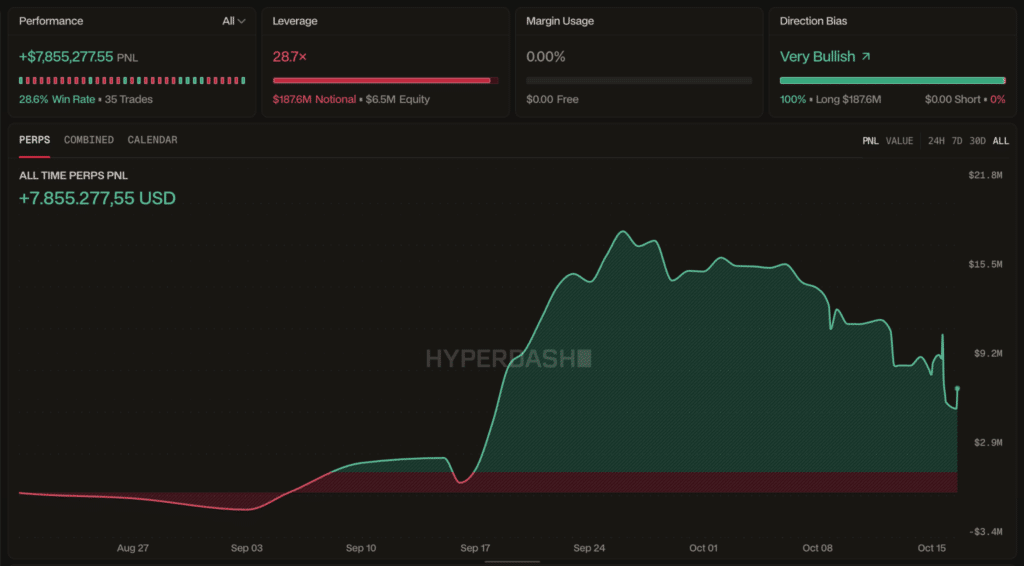The width and height of the screenshot is (1024, 566).
Task: Click the Leverage card title
Action: click(295, 21)
